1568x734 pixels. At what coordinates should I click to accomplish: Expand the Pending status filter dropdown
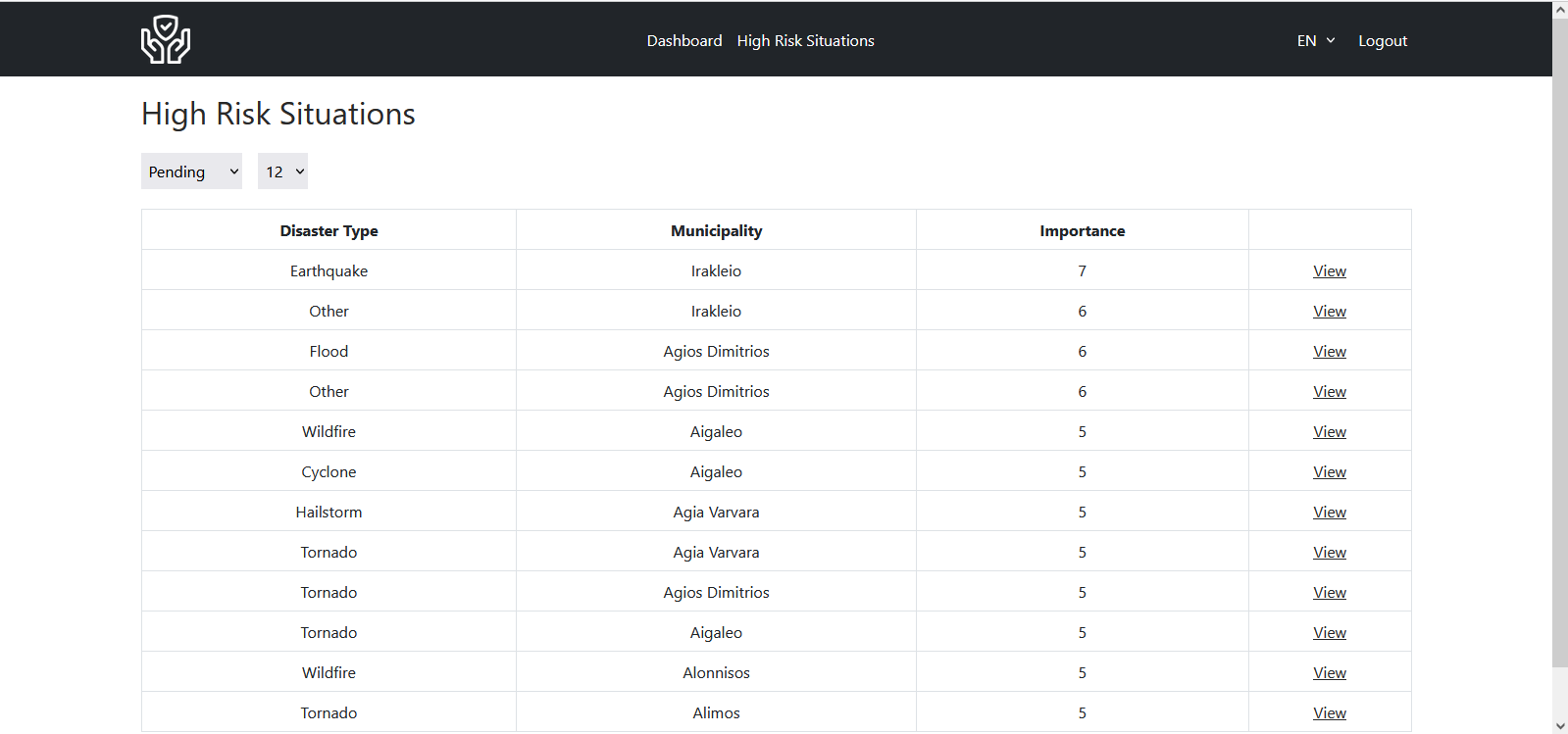191,171
